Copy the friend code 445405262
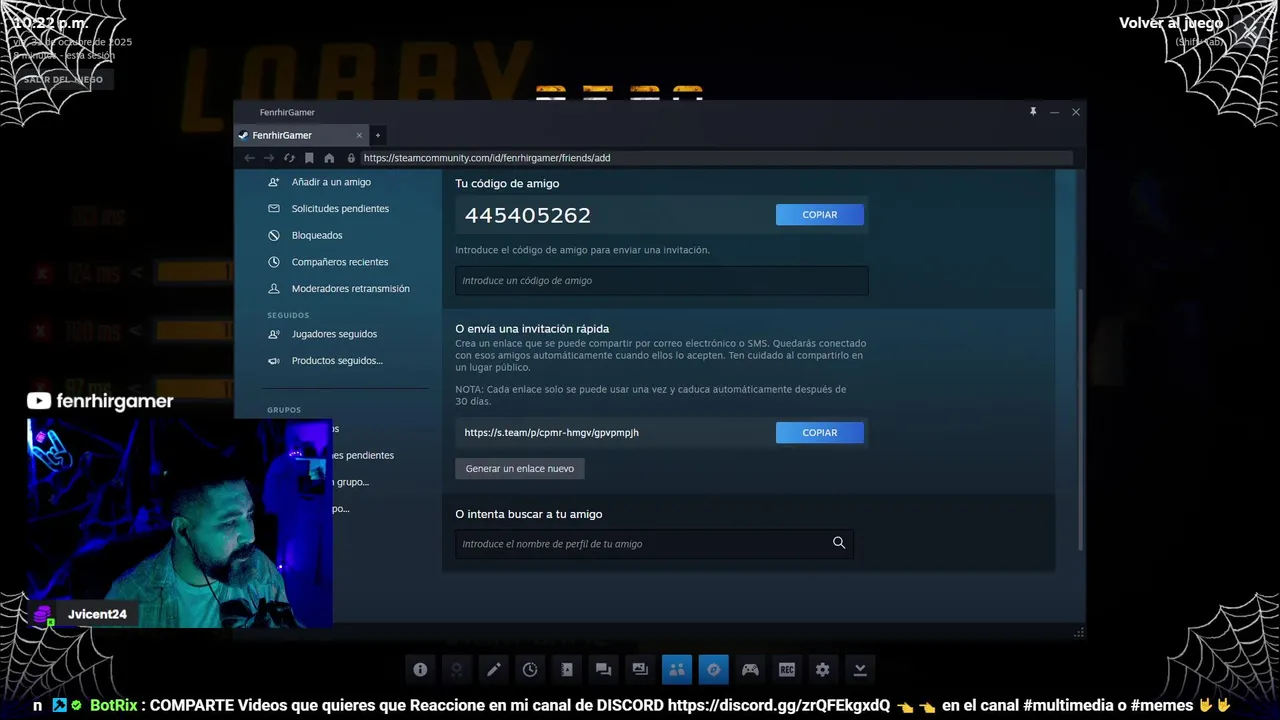 [x=819, y=214]
